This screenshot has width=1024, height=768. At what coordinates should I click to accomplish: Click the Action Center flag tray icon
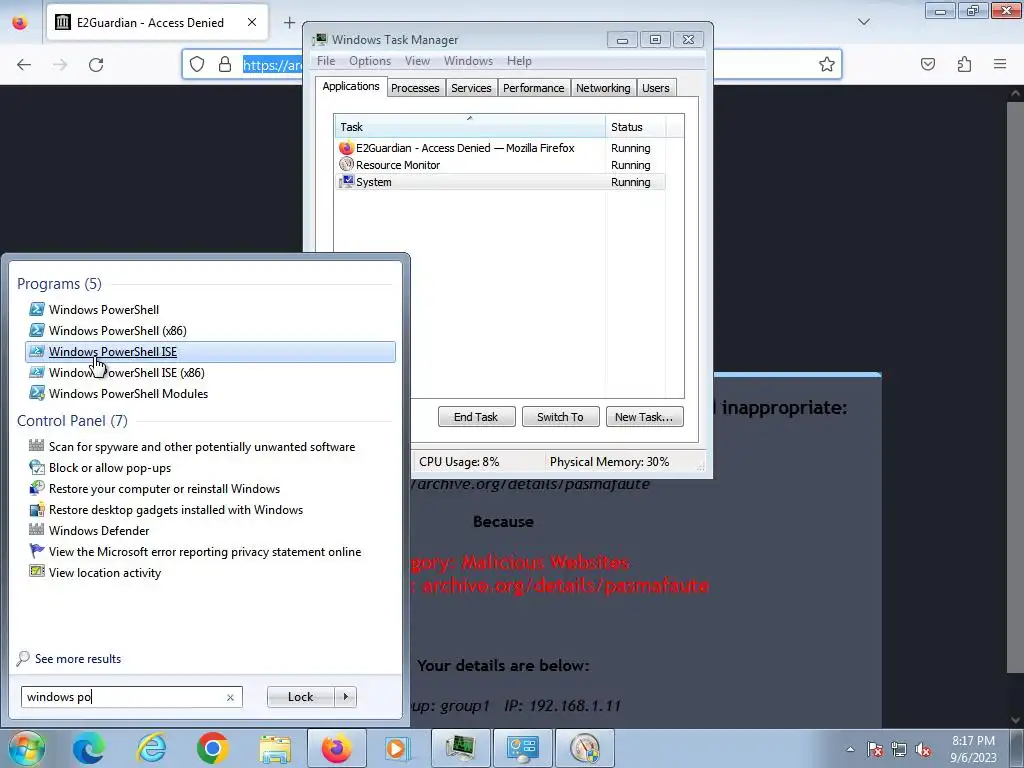875,750
